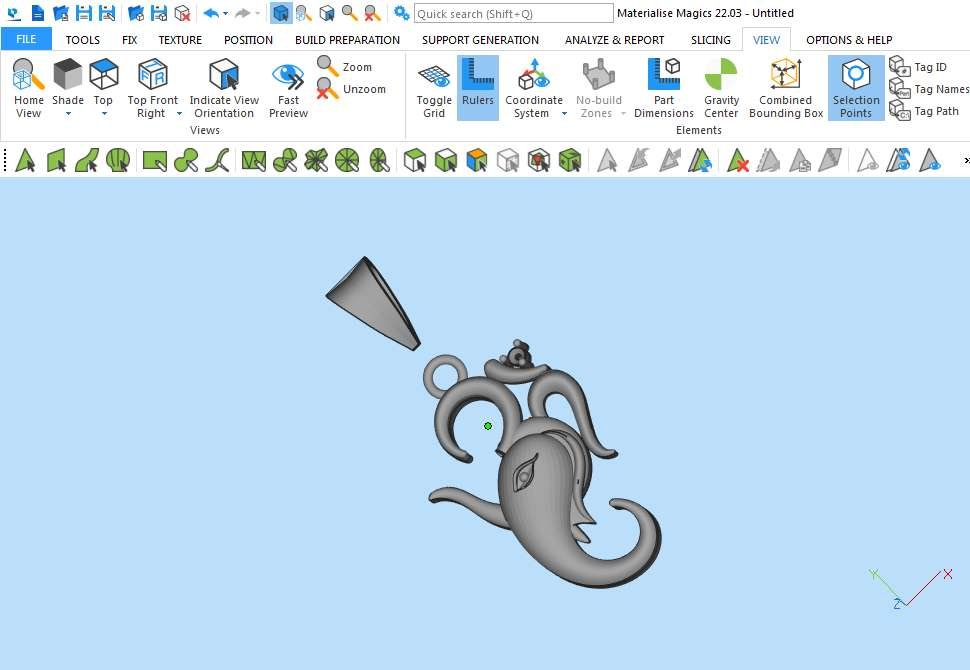This screenshot has height=670, width=970.
Task: Click Indicate View Orientation
Action: (224, 76)
